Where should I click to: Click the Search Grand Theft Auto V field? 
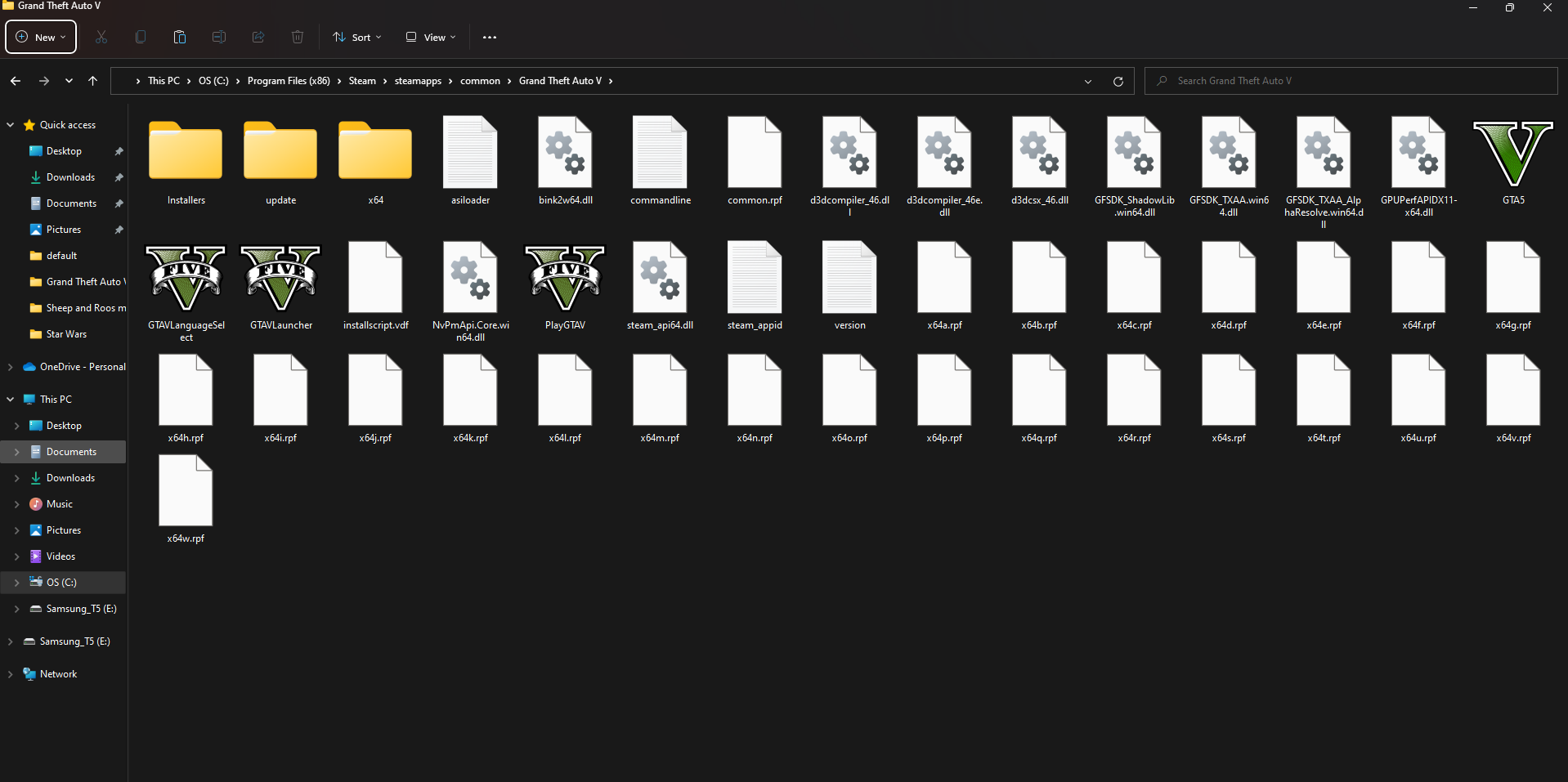(1351, 81)
